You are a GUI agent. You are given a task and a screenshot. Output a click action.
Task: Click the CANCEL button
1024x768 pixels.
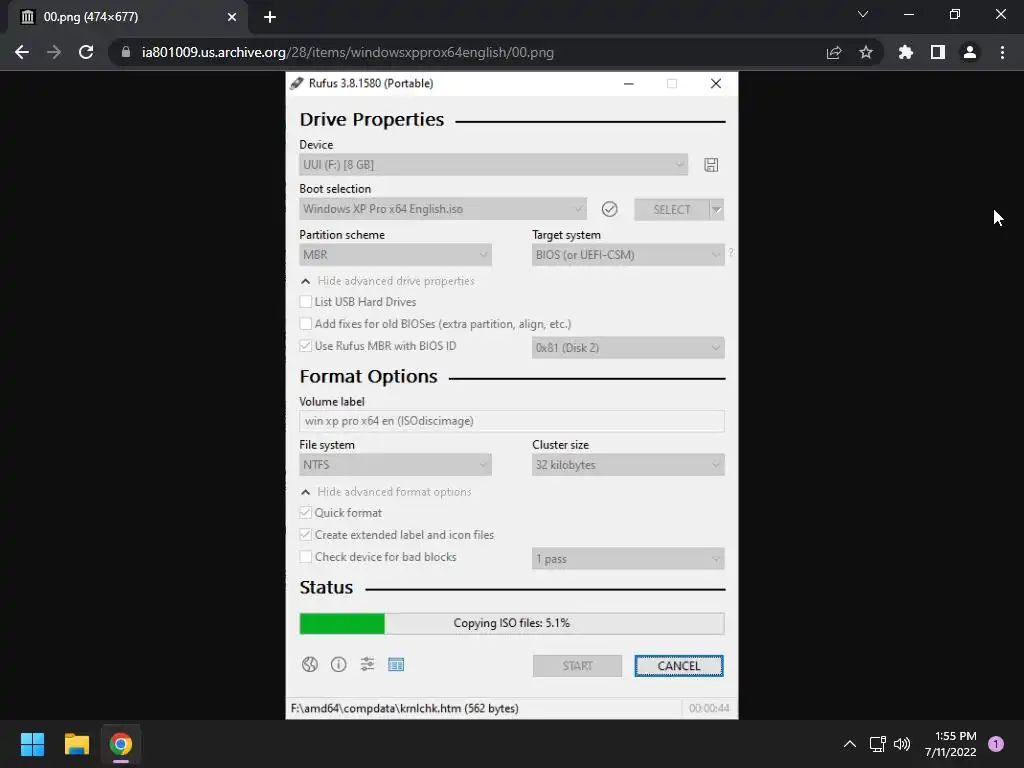click(679, 665)
